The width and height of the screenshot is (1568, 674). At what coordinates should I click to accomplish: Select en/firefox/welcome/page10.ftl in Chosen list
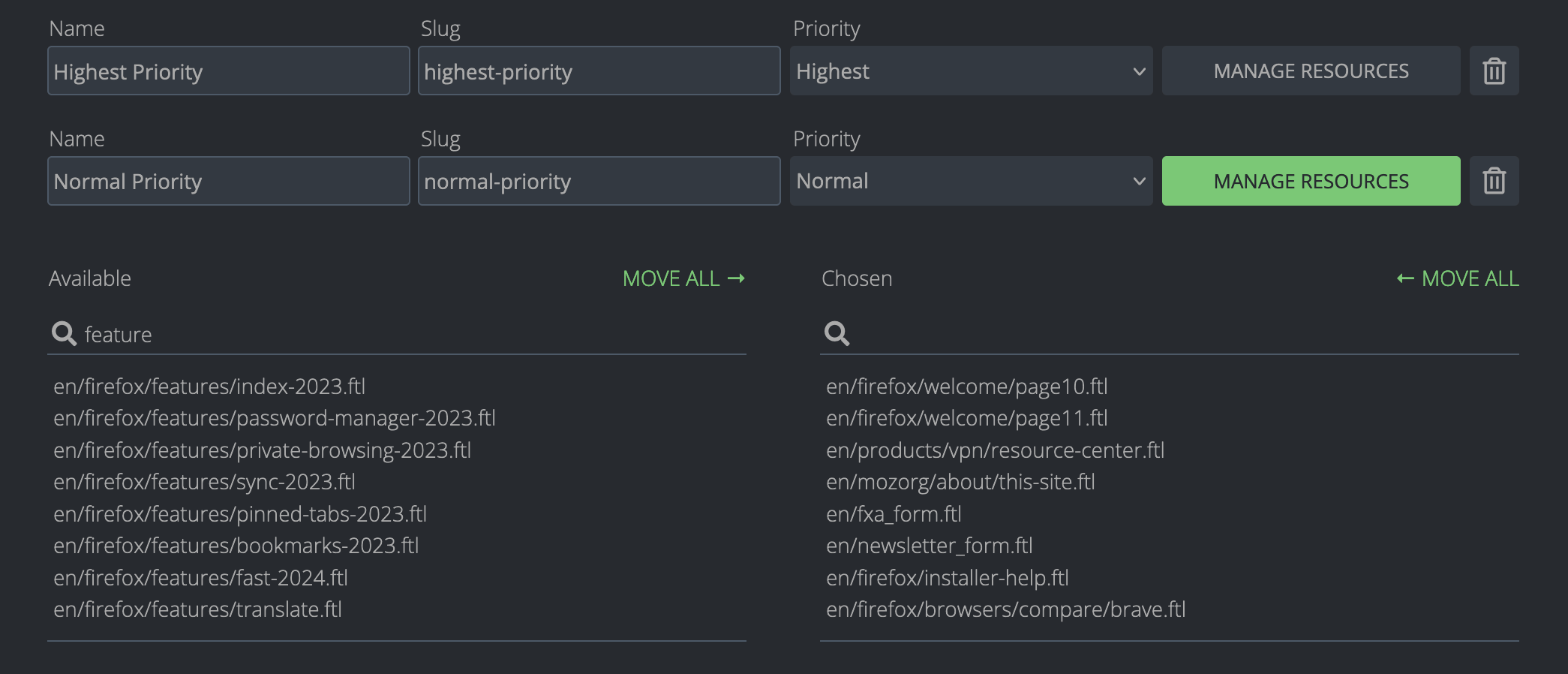click(968, 386)
